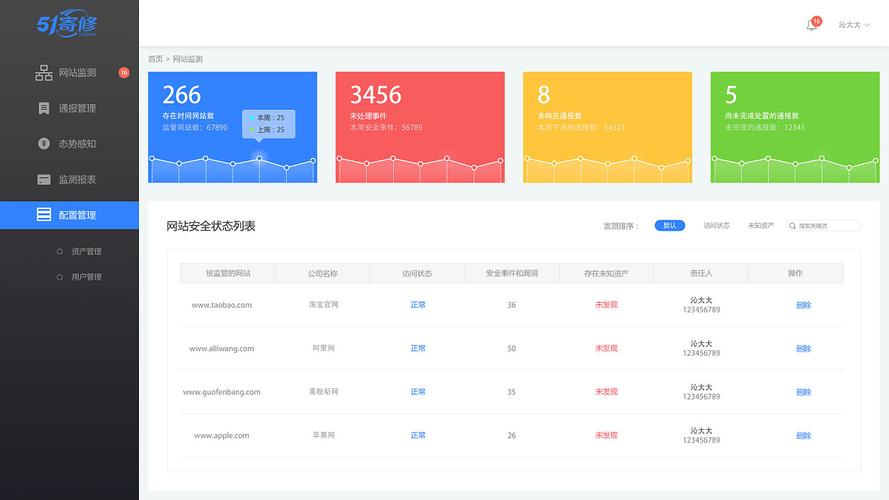The image size is (889, 500).
Task: Click www.apple.com table cell
Action: click(x=222, y=435)
